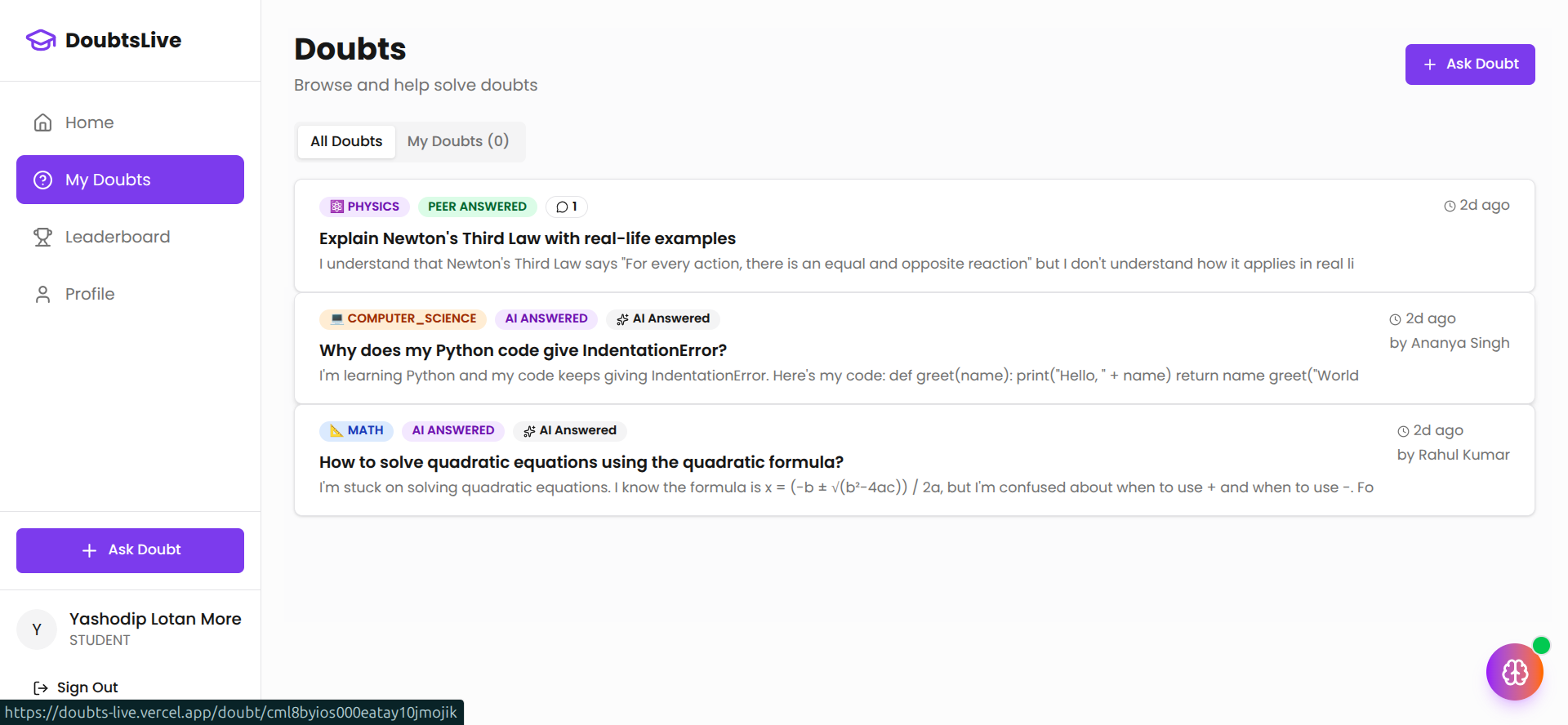Click the Leaderboard trophy icon
The image size is (1568, 725).
[42, 237]
